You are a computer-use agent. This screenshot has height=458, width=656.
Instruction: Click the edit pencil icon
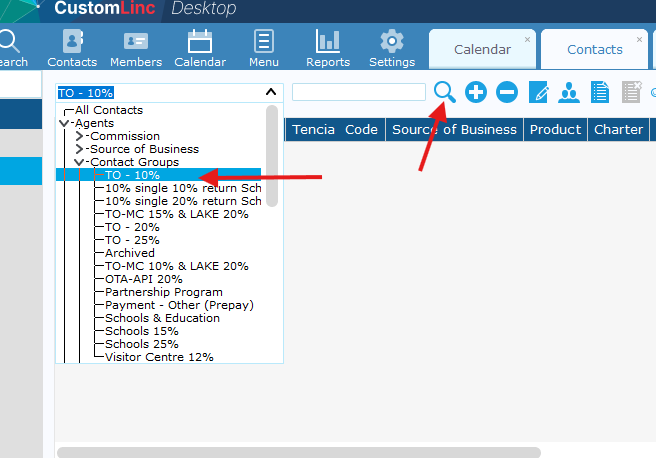click(539, 93)
